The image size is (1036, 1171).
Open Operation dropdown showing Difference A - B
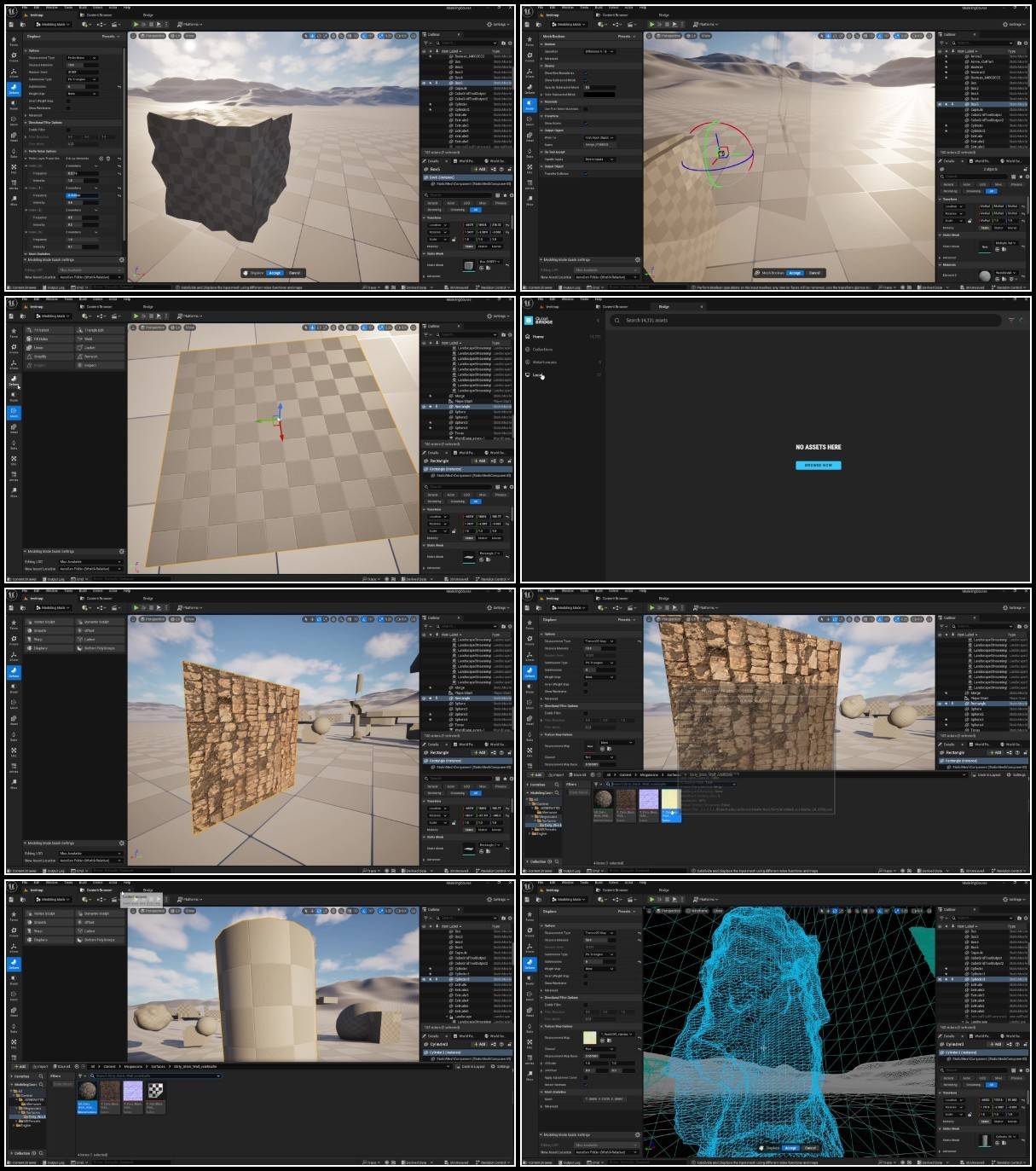pos(599,51)
